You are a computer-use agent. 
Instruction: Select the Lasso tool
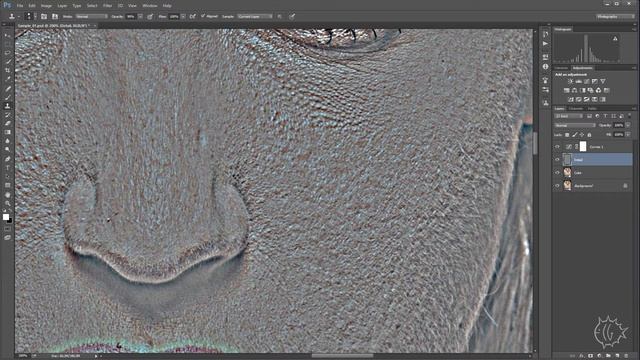7,53
